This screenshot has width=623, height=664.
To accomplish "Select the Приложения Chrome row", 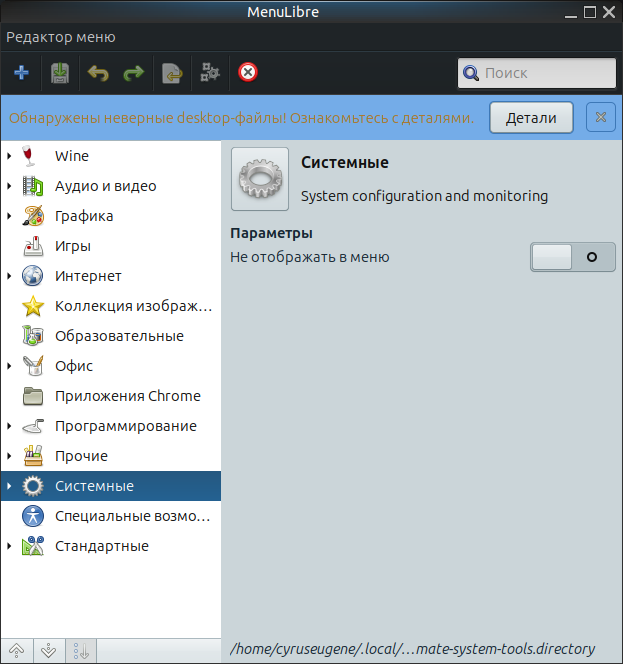I will point(111,396).
